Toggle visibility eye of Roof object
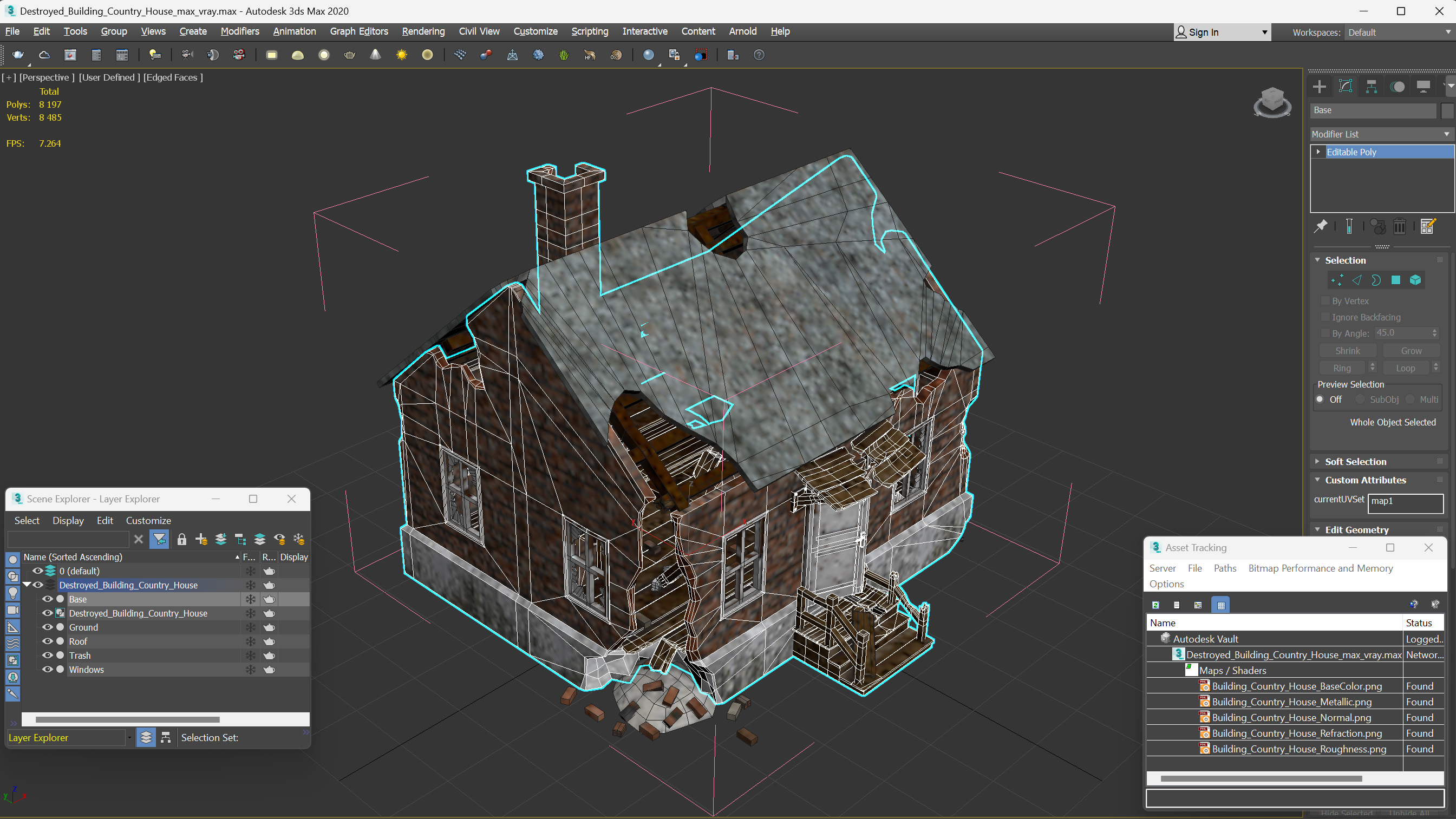Viewport: 1456px width, 819px height. [x=48, y=641]
